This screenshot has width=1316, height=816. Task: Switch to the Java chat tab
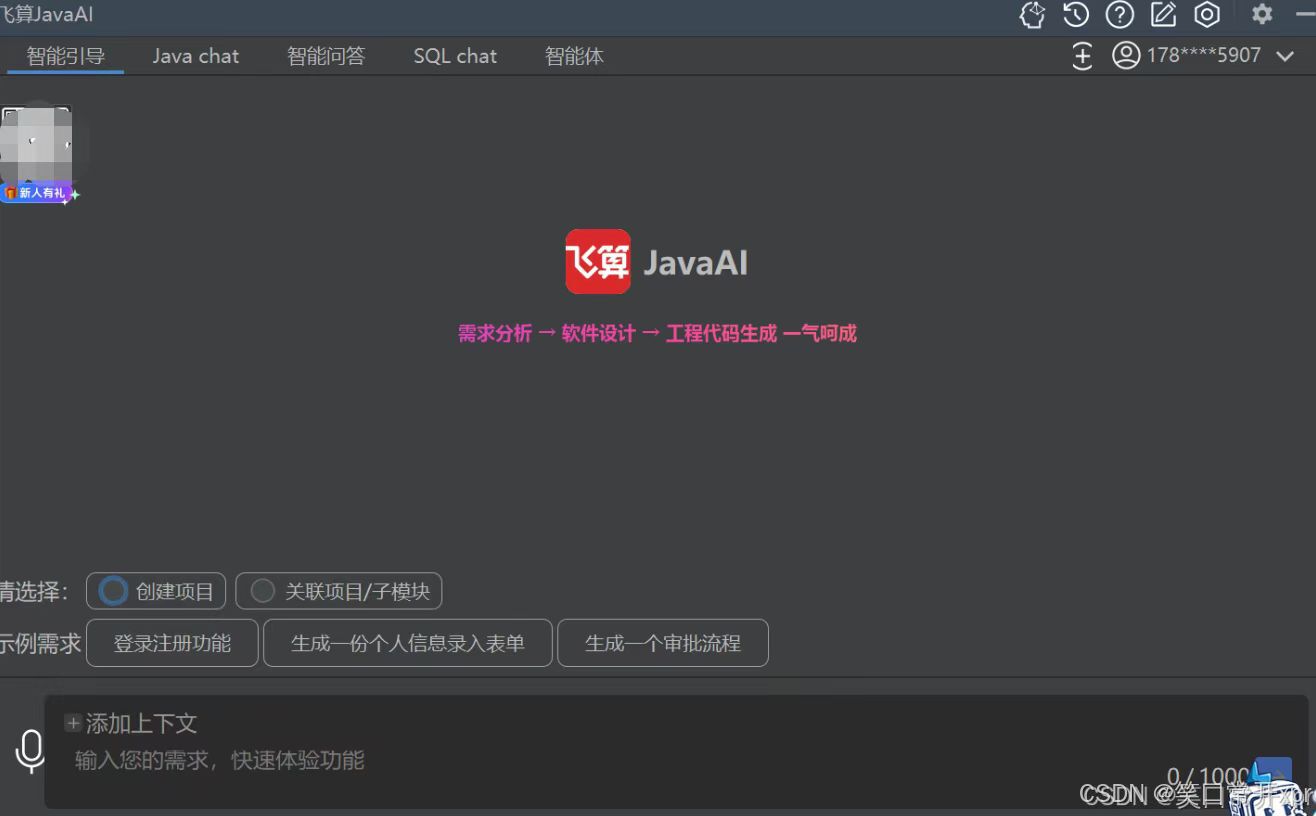coord(196,56)
